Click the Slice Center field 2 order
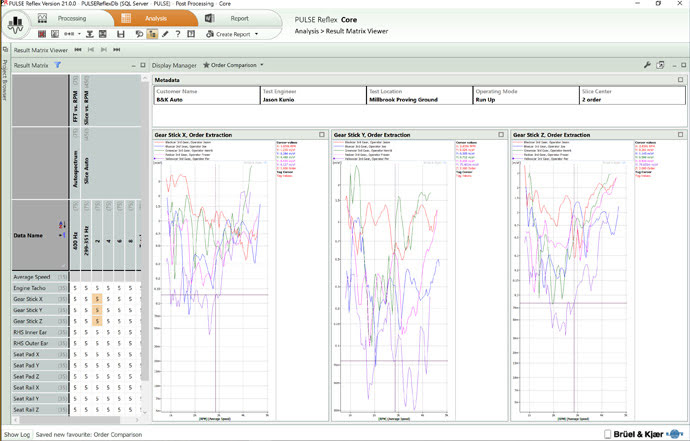The width and height of the screenshot is (690, 441). click(632, 96)
